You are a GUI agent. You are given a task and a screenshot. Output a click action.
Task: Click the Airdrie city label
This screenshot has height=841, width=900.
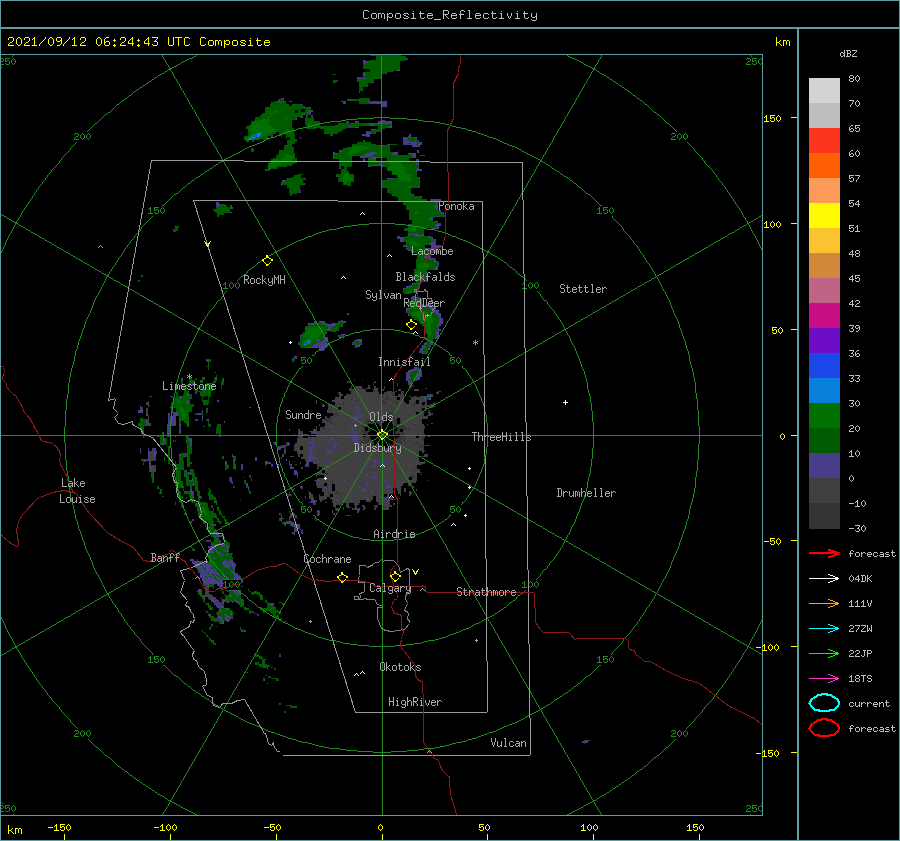pos(394,534)
